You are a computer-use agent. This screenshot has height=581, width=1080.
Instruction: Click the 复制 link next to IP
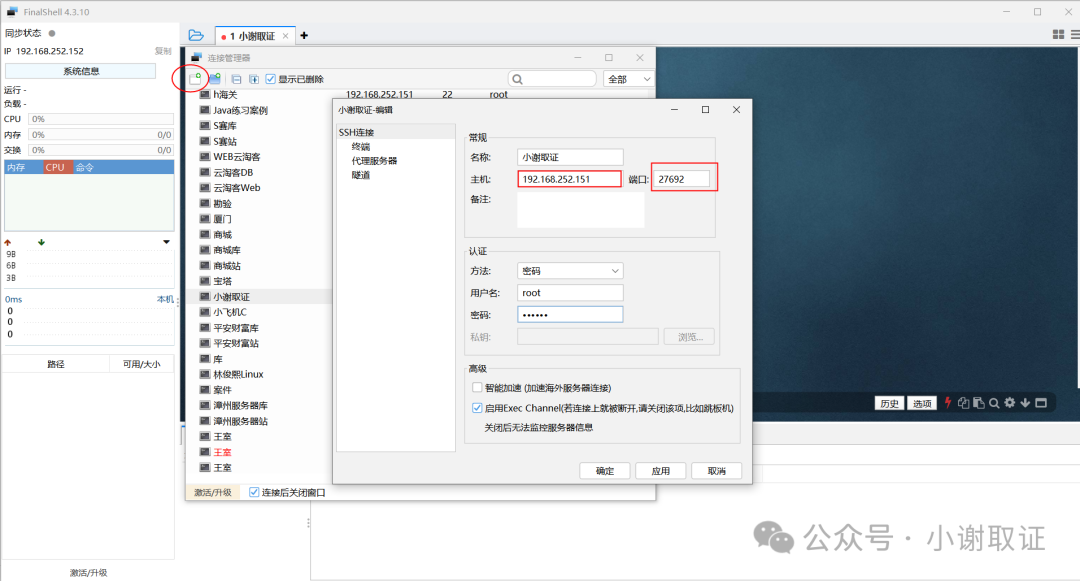(x=163, y=51)
